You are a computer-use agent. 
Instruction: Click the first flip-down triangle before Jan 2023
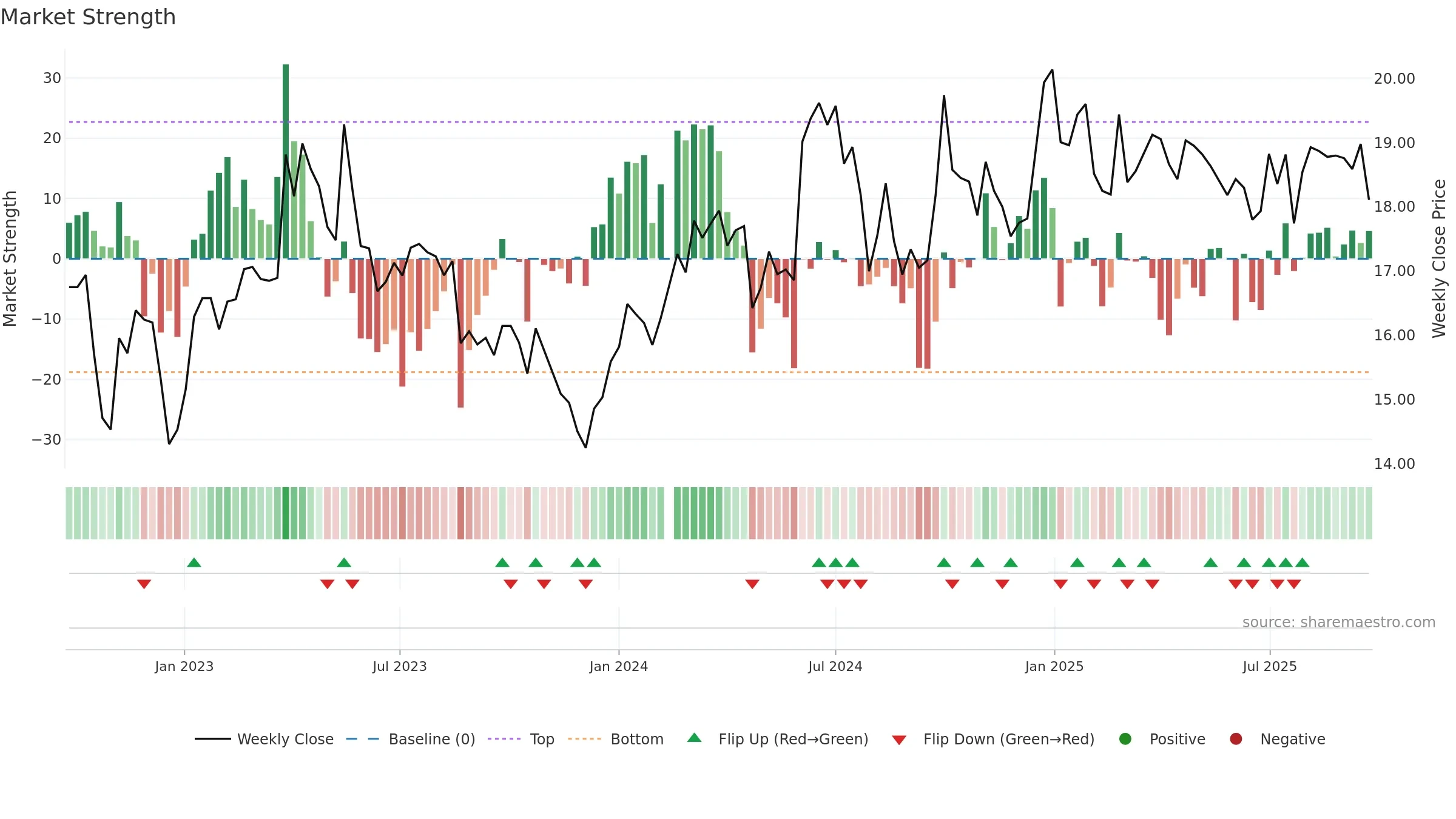click(144, 584)
